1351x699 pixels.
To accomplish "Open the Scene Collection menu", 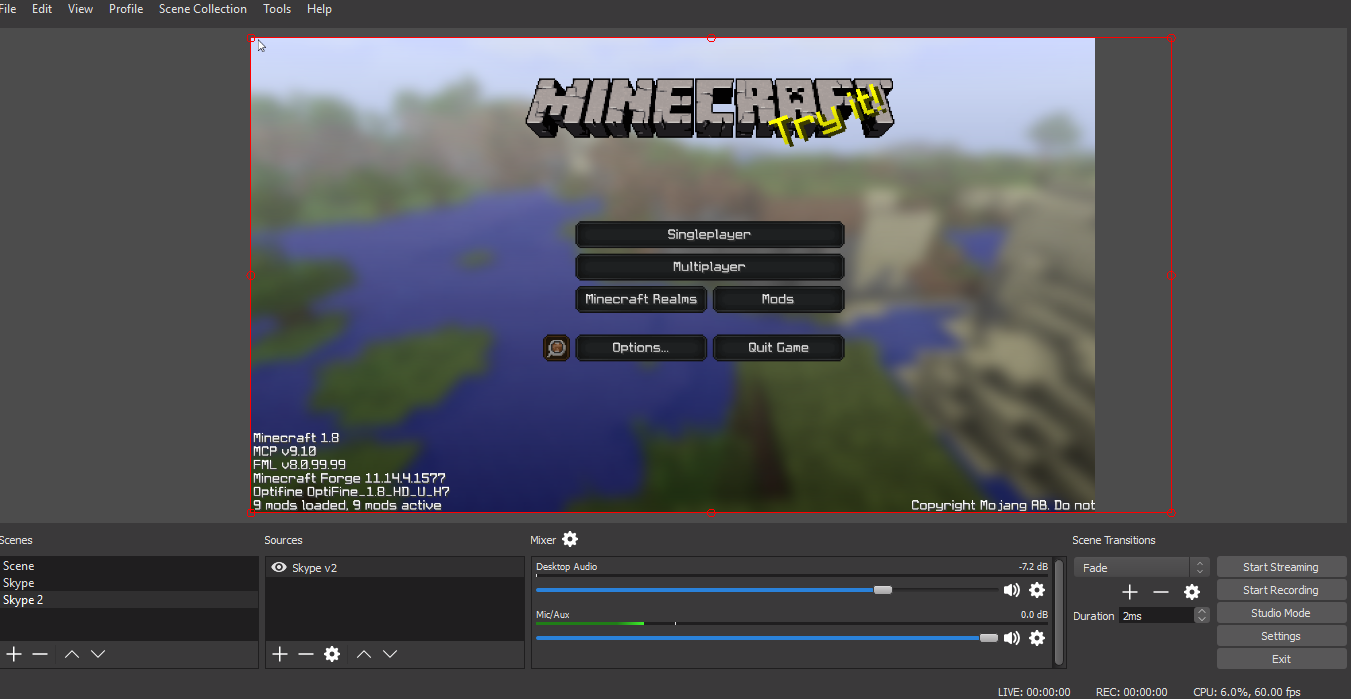I will point(203,9).
